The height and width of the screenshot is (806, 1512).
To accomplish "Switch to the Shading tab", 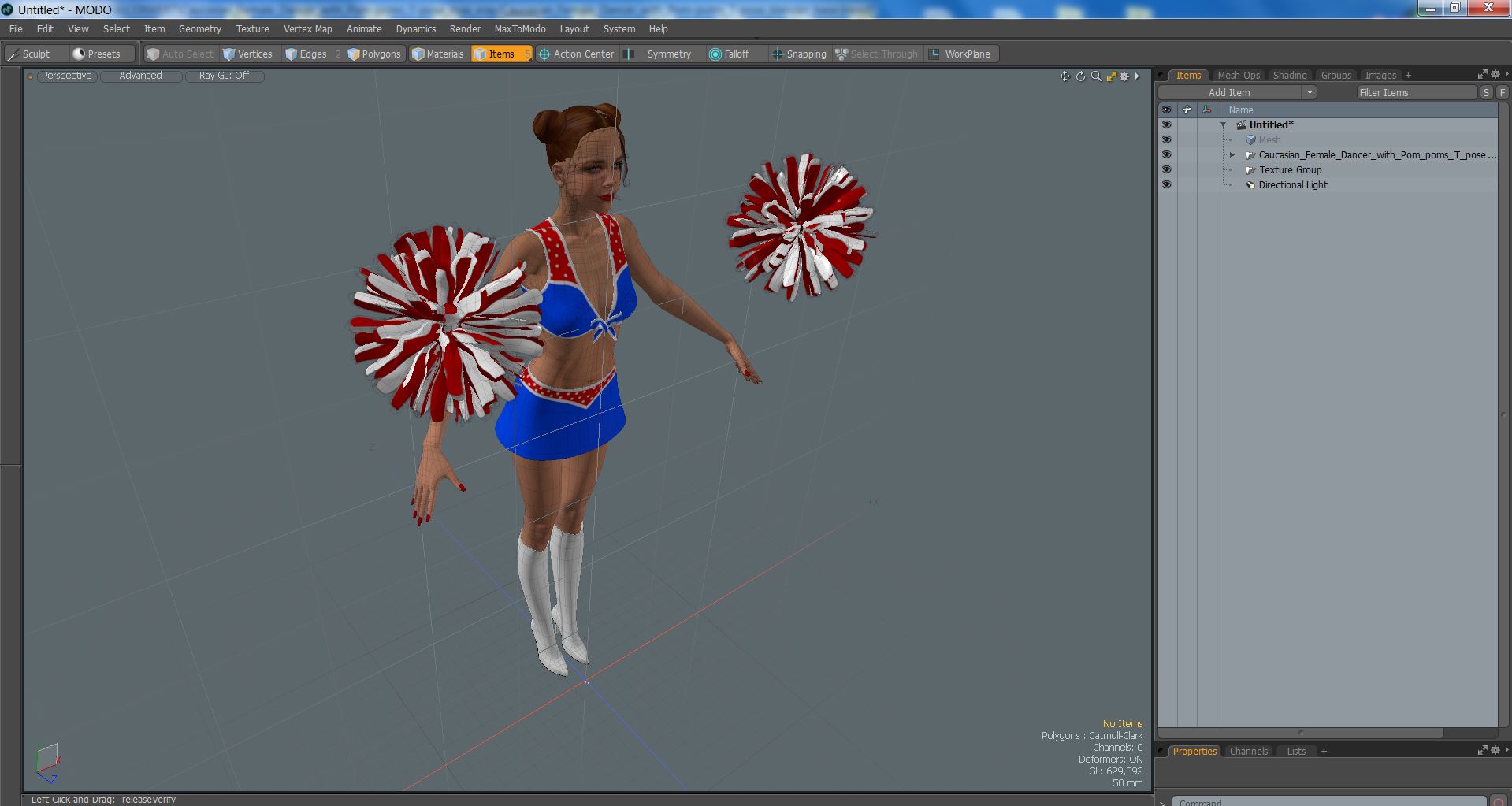I will pos(1290,76).
